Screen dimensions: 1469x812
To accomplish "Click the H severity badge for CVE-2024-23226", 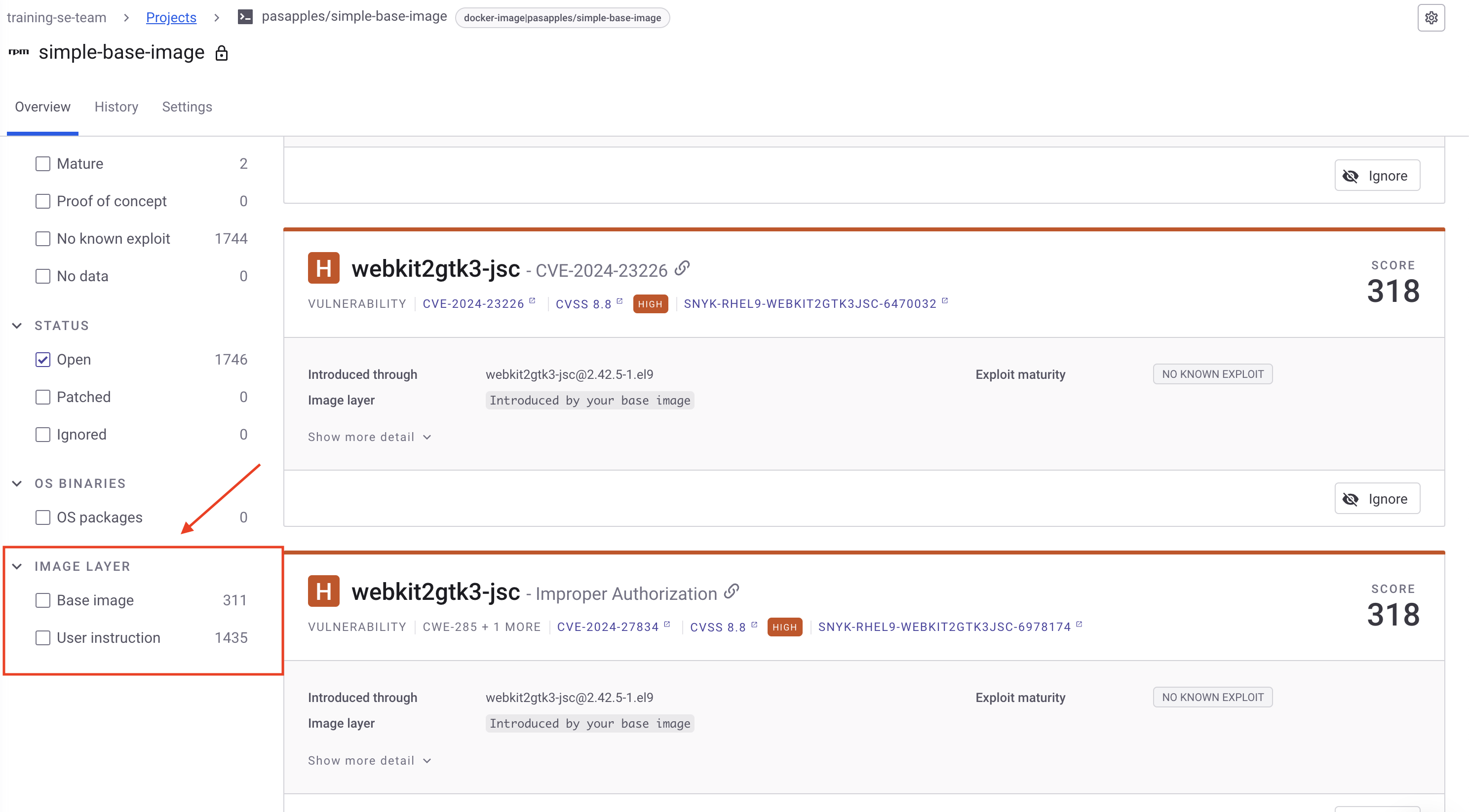I will pyautogui.click(x=323, y=268).
